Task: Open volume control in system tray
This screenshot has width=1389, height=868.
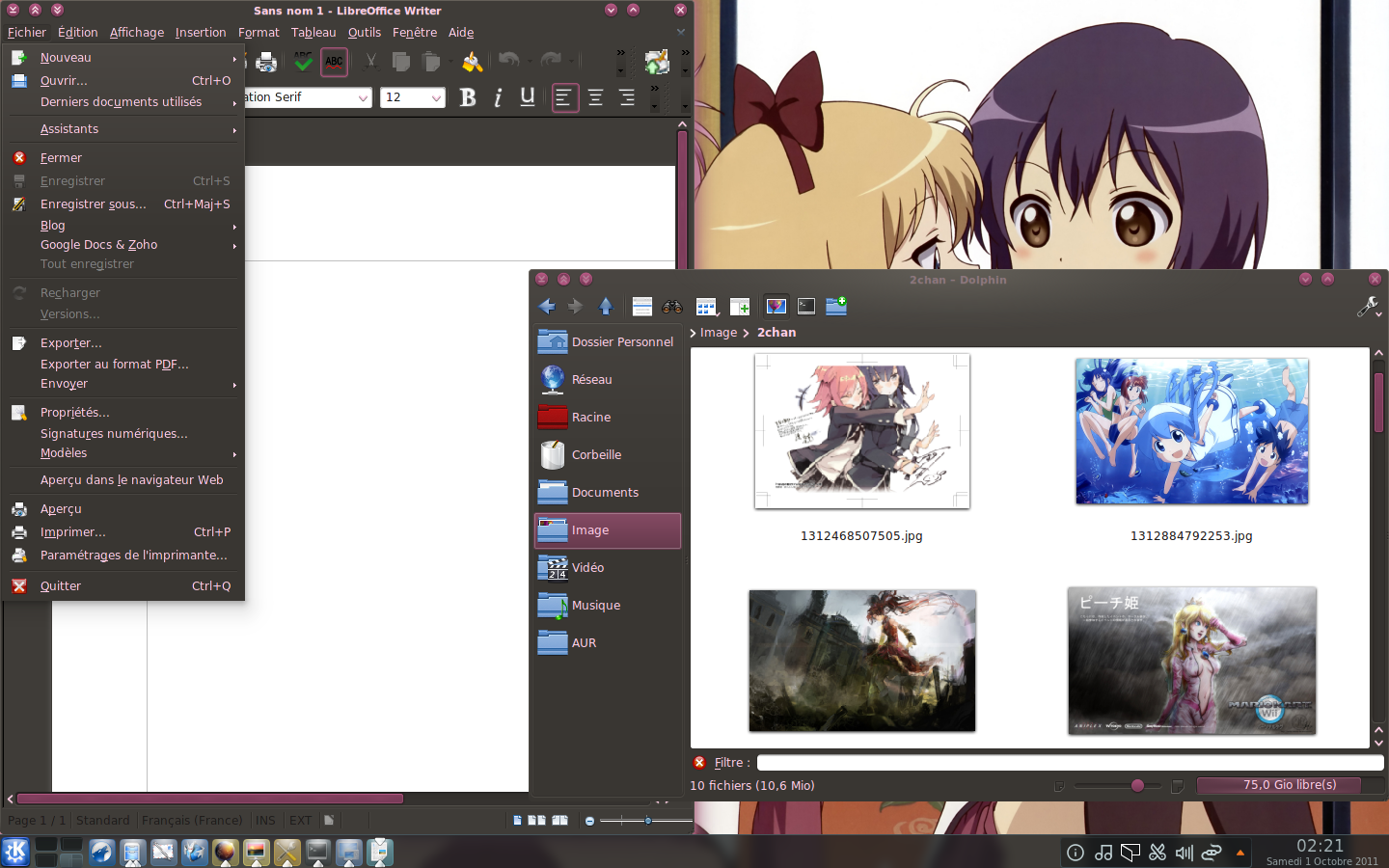Action: tap(1185, 853)
